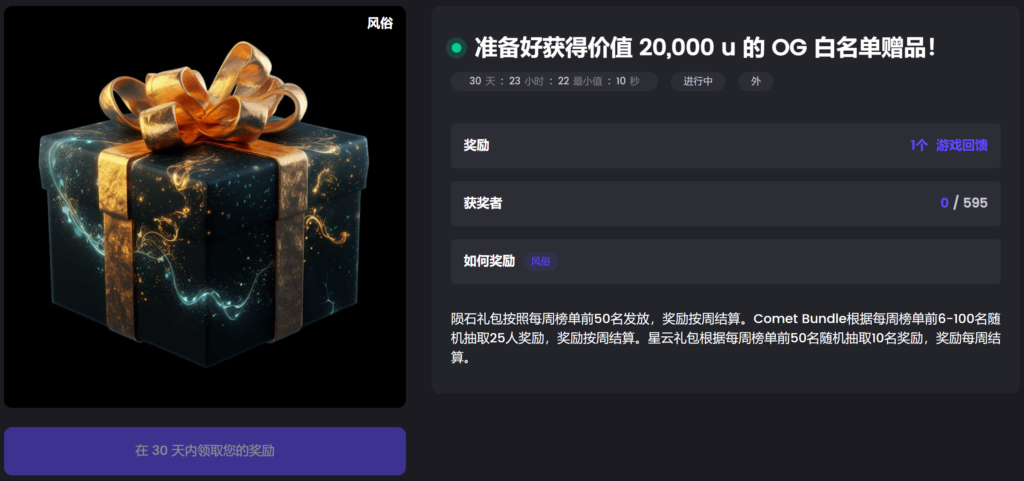The width and height of the screenshot is (1024, 481).
Task: Click the 在 30 天内领取您的奖励 button
Action: (x=205, y=451)
